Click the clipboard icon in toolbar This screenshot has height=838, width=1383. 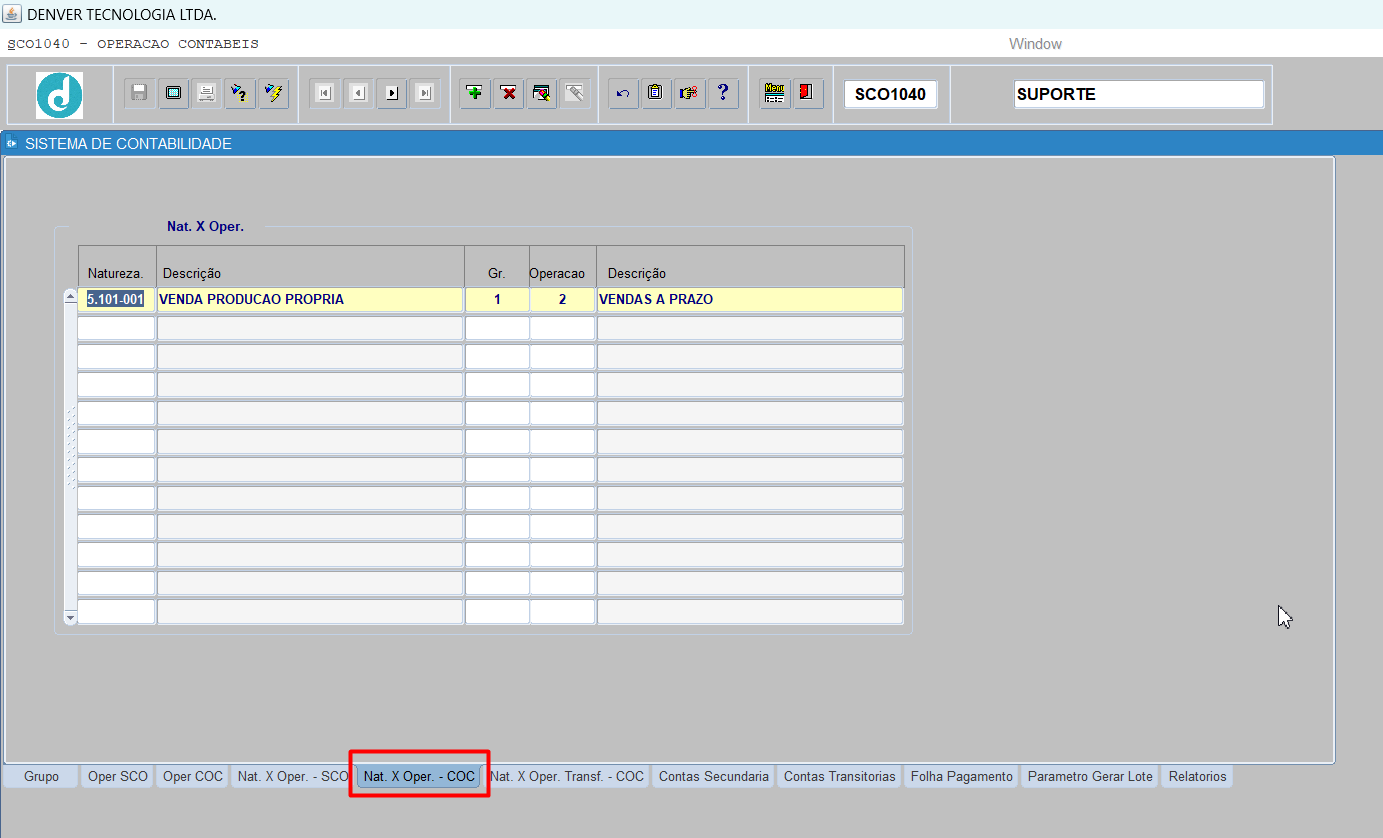pyautogui.click(x=656, y=93)
